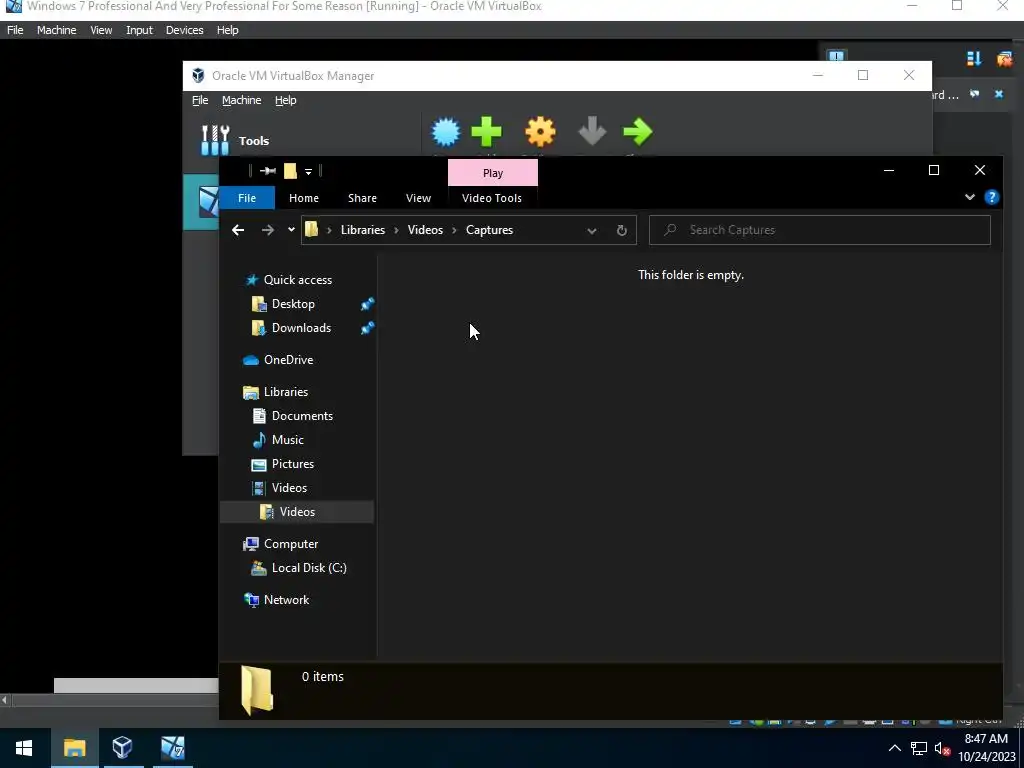Viewport: 1024px width, 768px height.
Task: Open Settings via the orange gear icon
Action: pyautogui.click(x=541, y=133)
